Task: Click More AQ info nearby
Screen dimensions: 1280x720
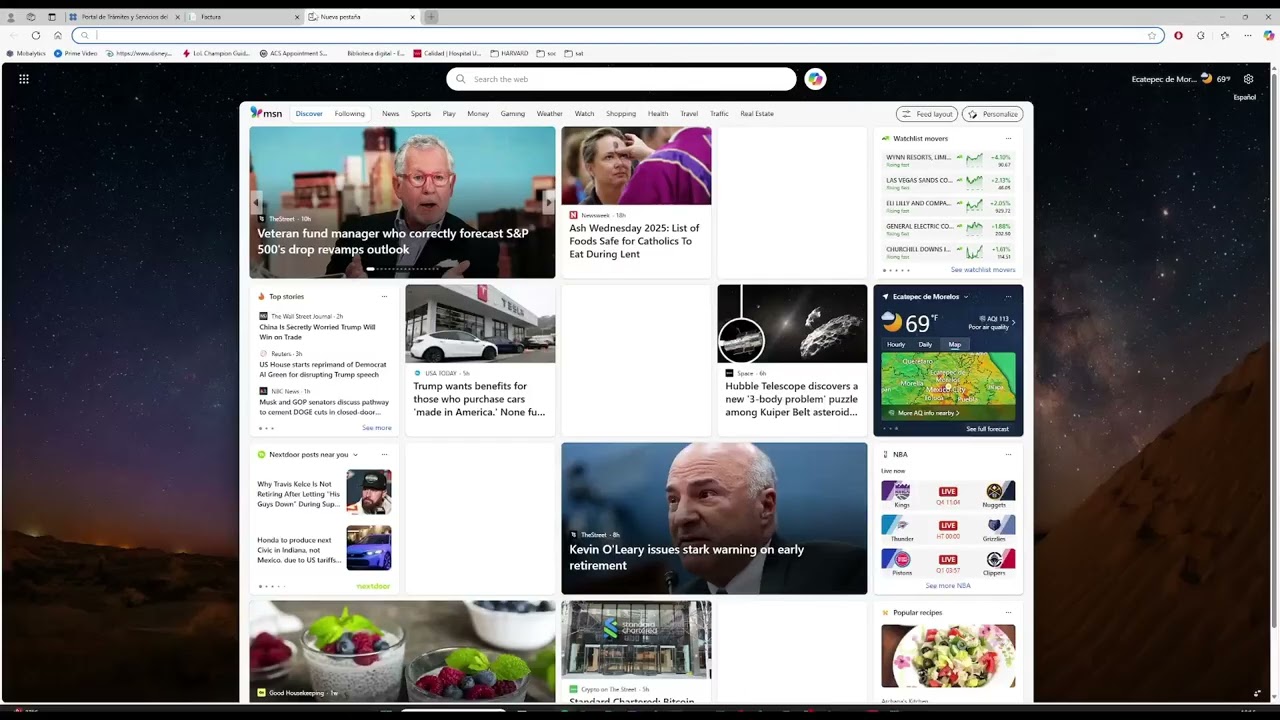Action: click(925, 413)
